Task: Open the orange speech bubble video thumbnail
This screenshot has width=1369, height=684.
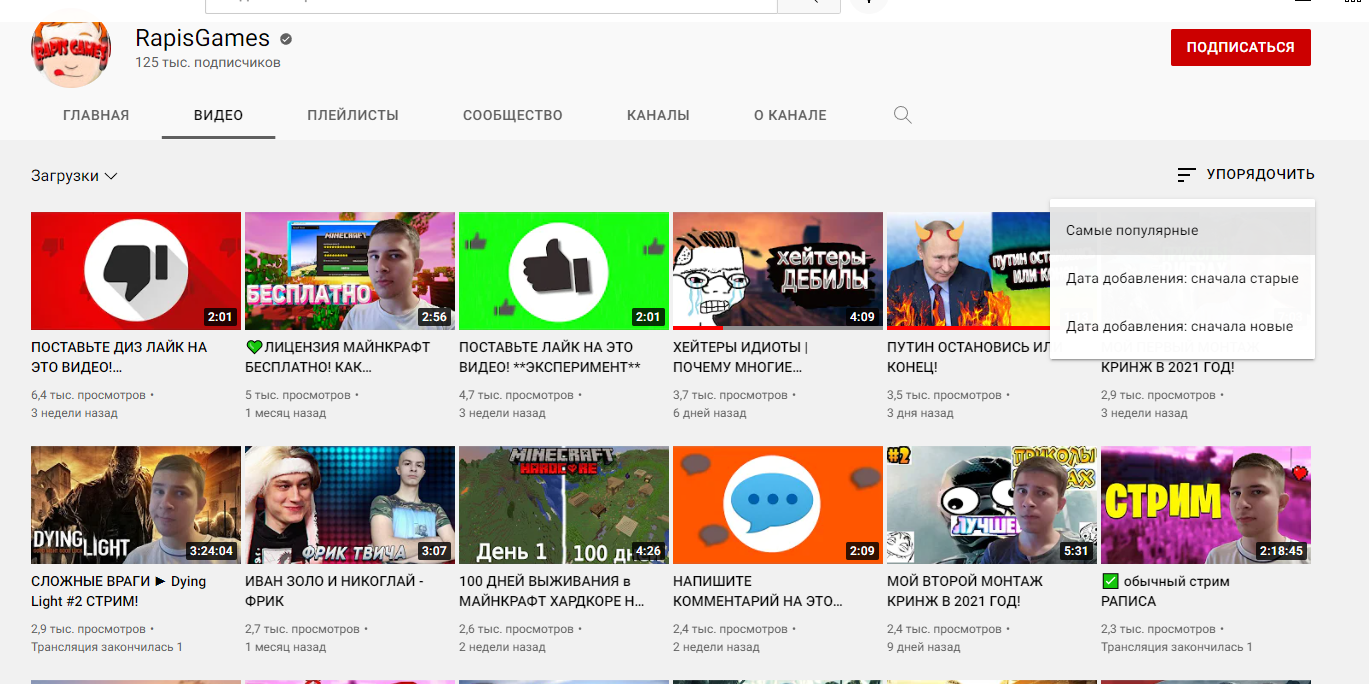Action: point(778,505)
